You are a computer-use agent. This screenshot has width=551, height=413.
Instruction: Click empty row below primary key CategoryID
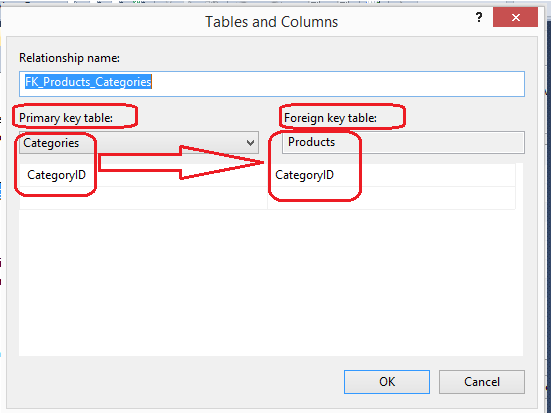tap(143, 198)
